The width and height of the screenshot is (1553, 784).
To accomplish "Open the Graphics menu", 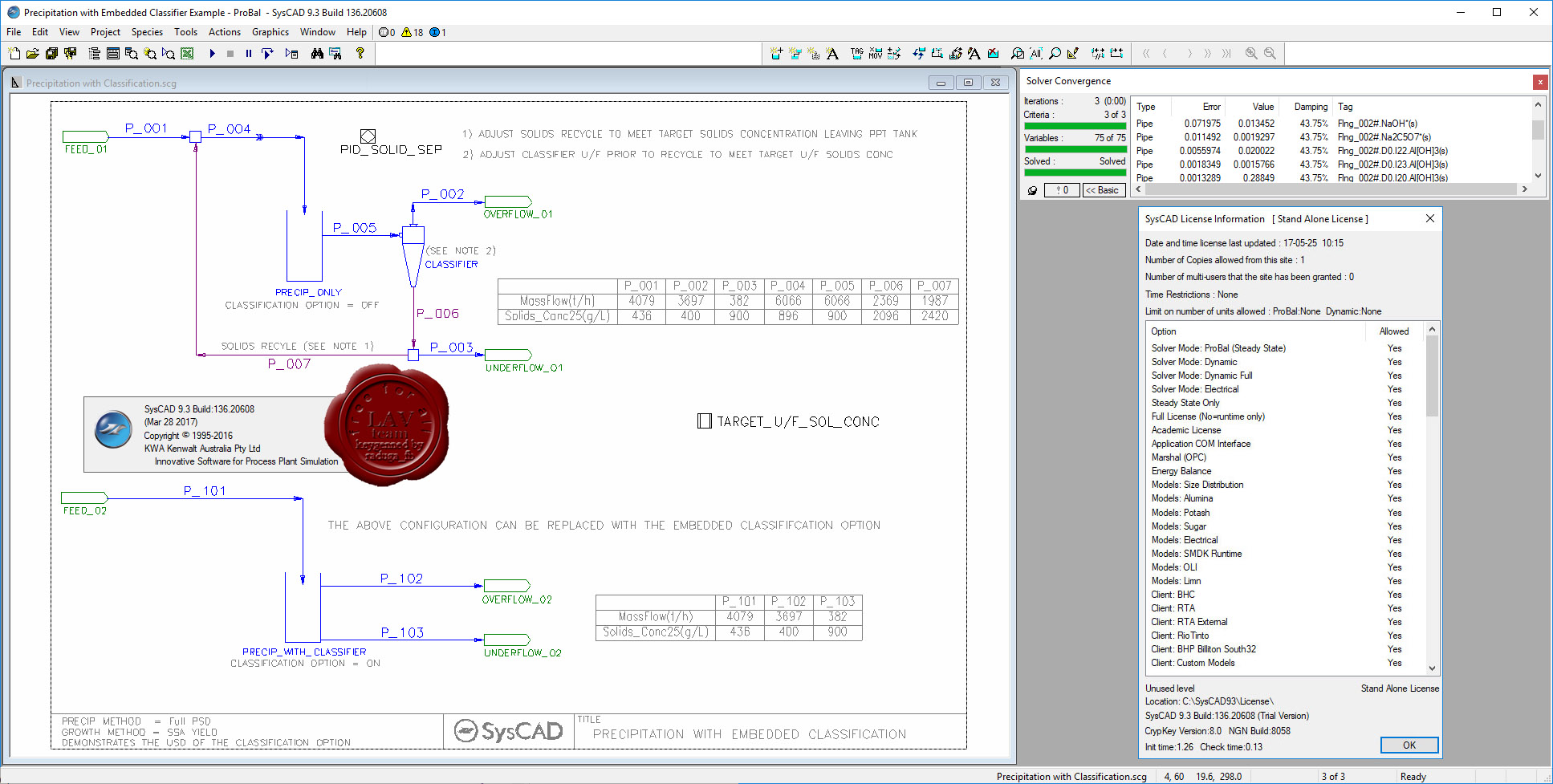I will coord(270,32).
